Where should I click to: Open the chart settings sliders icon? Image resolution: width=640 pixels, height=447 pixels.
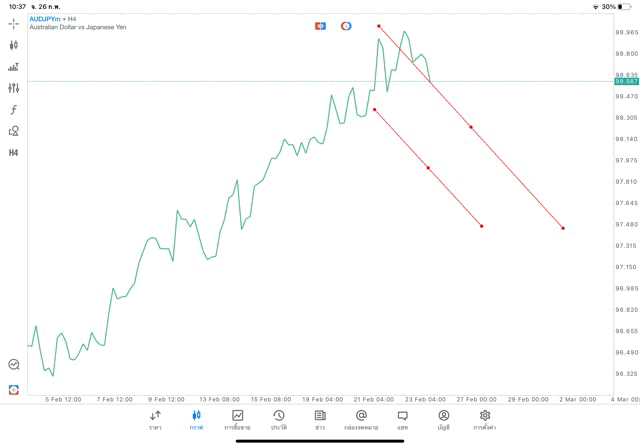pyautogui.click(x=14, y=88)
